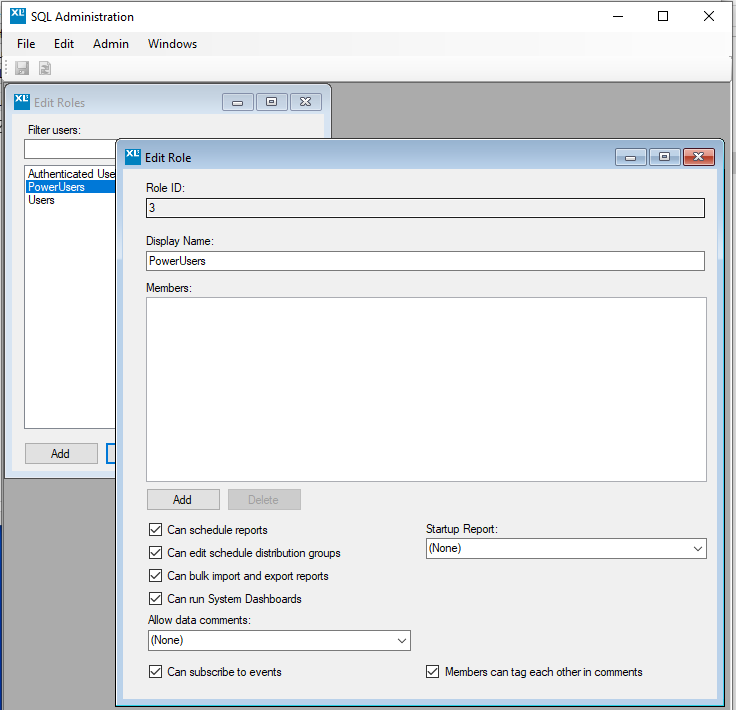Viewport: 736px width, 710px height.
Task: Click the Display Name text field
Action: click(425, 261)
